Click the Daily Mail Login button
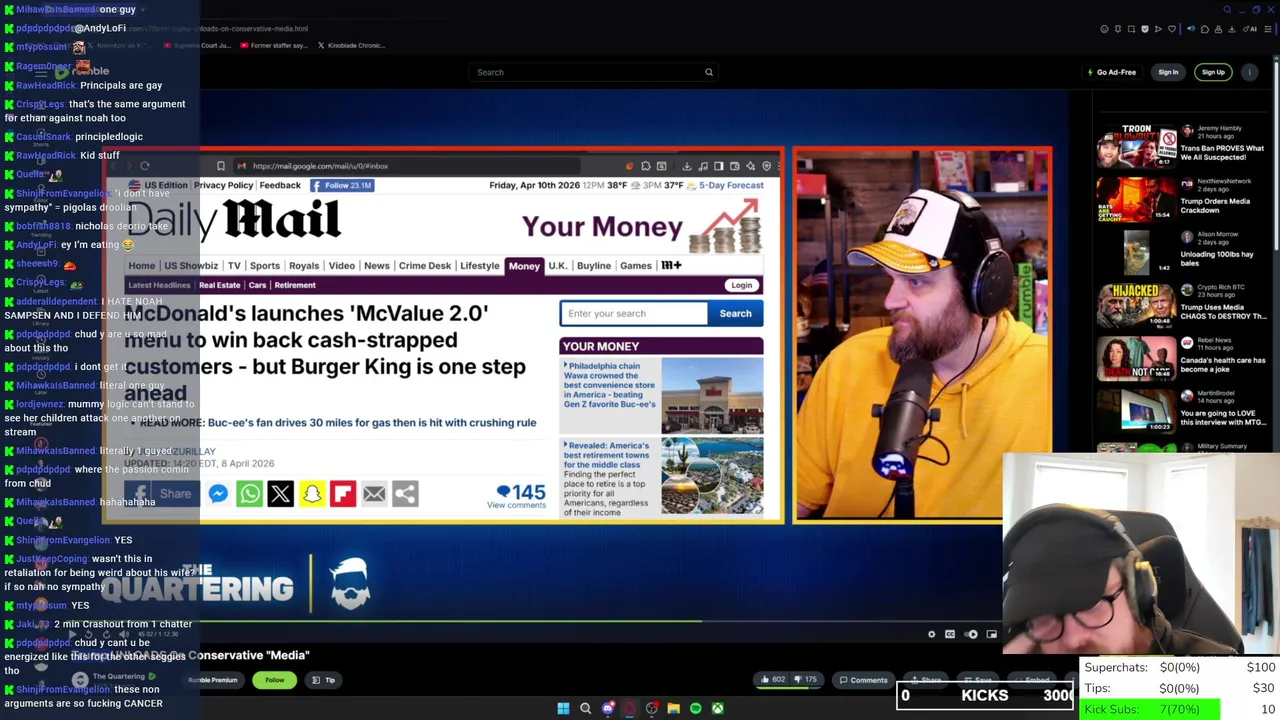This screenshot has width=1280, height=720. click(741, 285)
